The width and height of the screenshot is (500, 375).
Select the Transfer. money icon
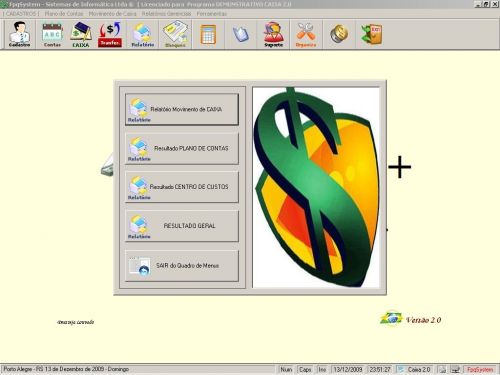tap(110, 34)
